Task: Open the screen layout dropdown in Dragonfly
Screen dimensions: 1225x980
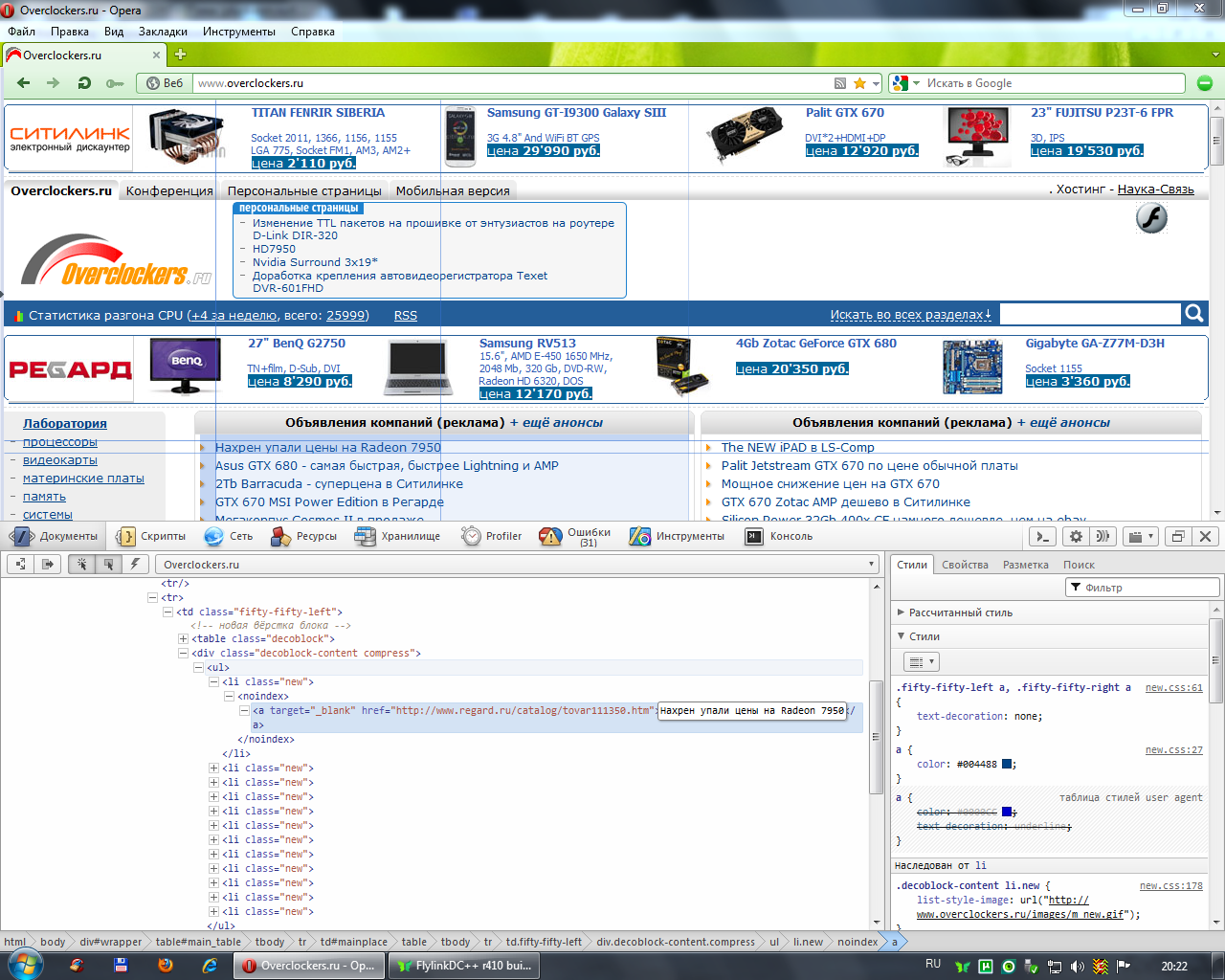Action: click(x=1139, y=537)
